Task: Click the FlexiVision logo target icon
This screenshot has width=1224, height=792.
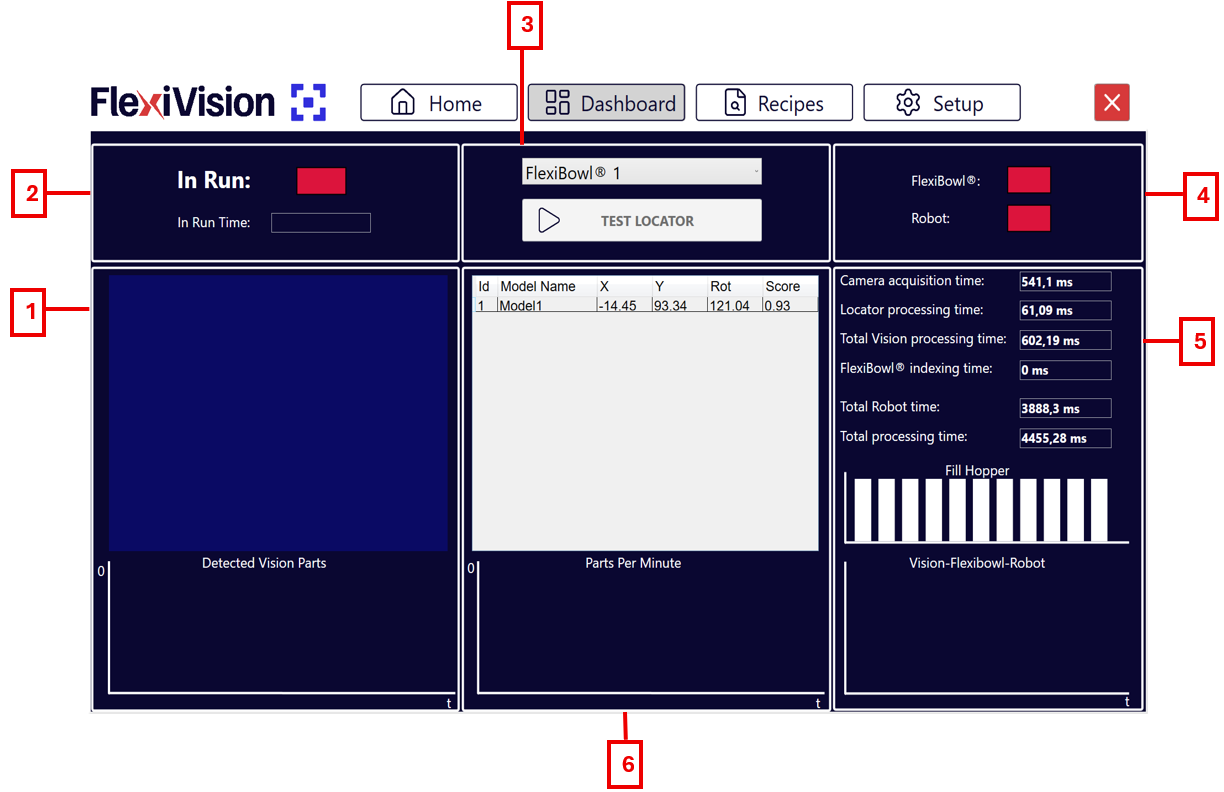Action: click(x=309, y=102)
